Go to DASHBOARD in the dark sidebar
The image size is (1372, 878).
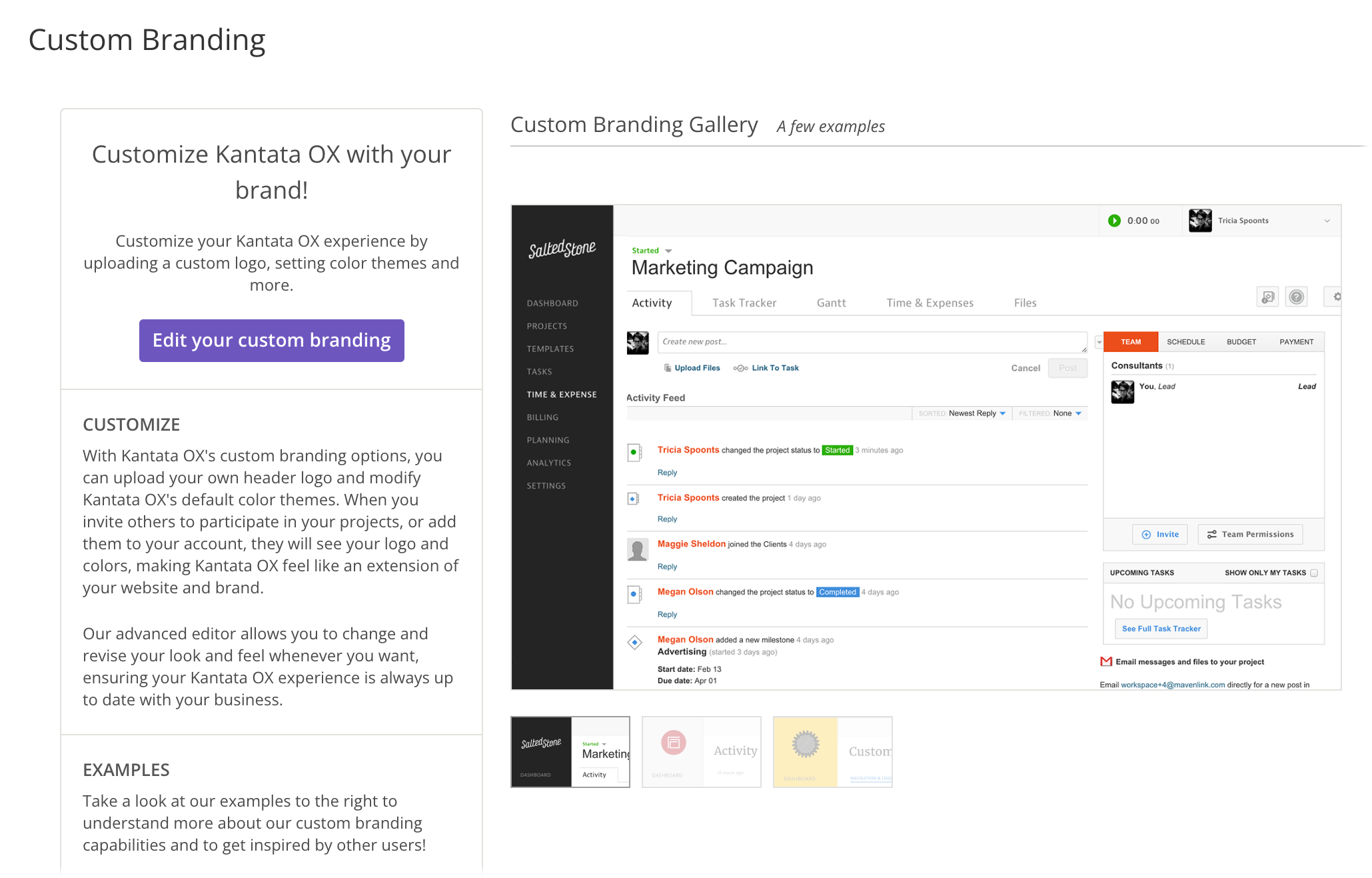click(552, 303)
